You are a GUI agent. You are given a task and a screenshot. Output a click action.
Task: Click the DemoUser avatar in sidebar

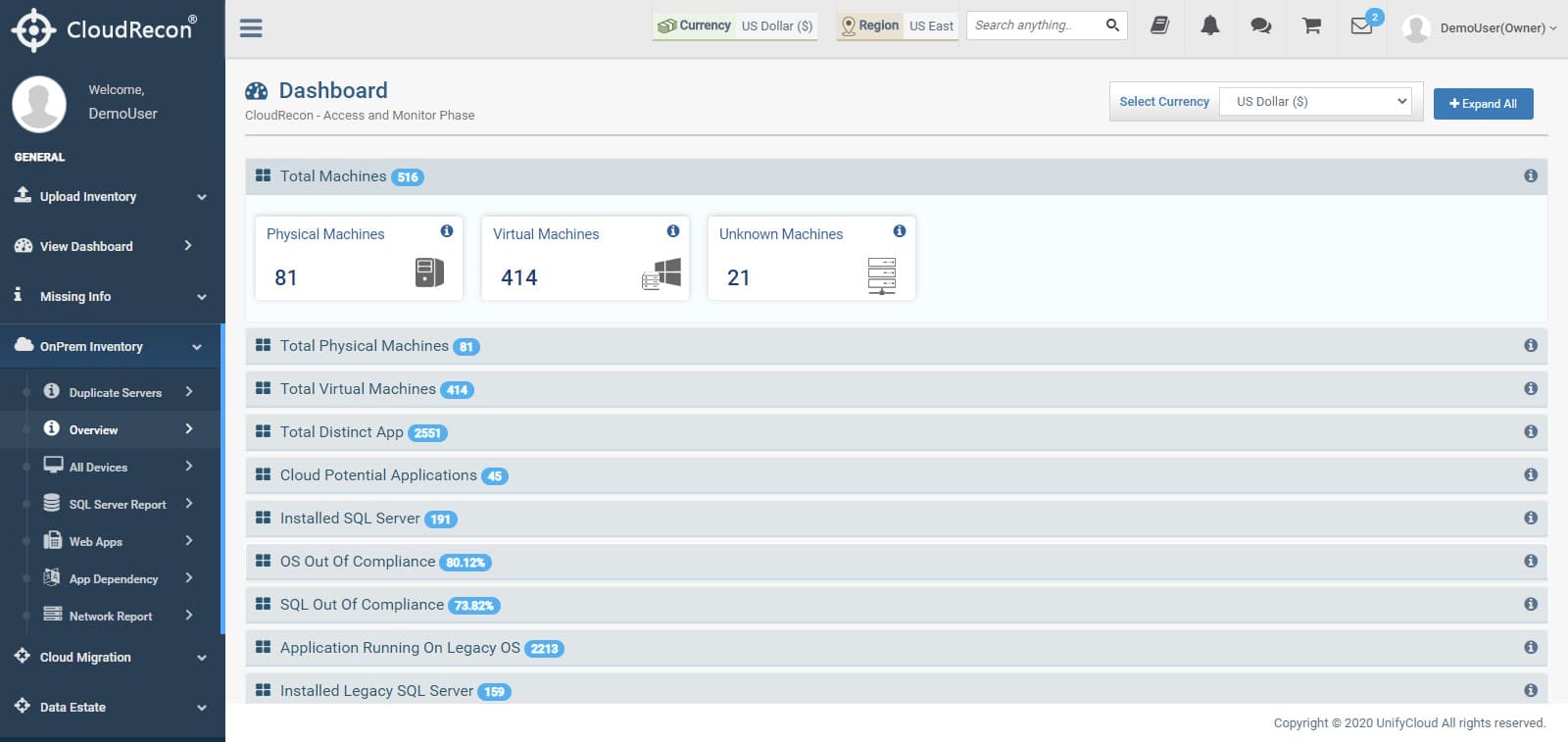pos(39,103)
